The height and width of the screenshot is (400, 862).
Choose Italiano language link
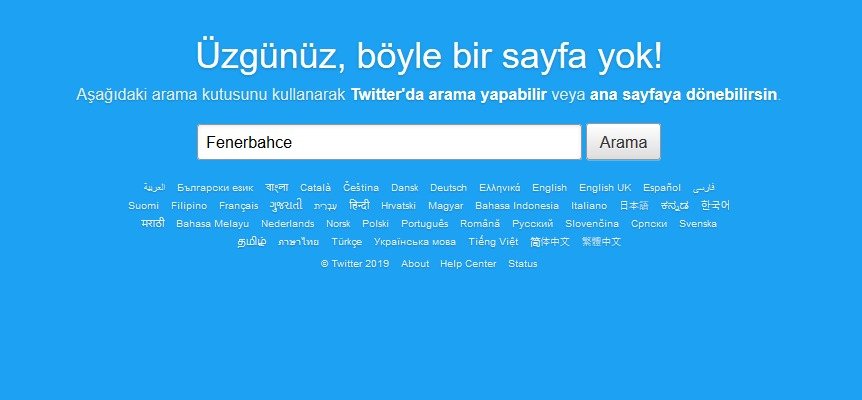[589, 206]
